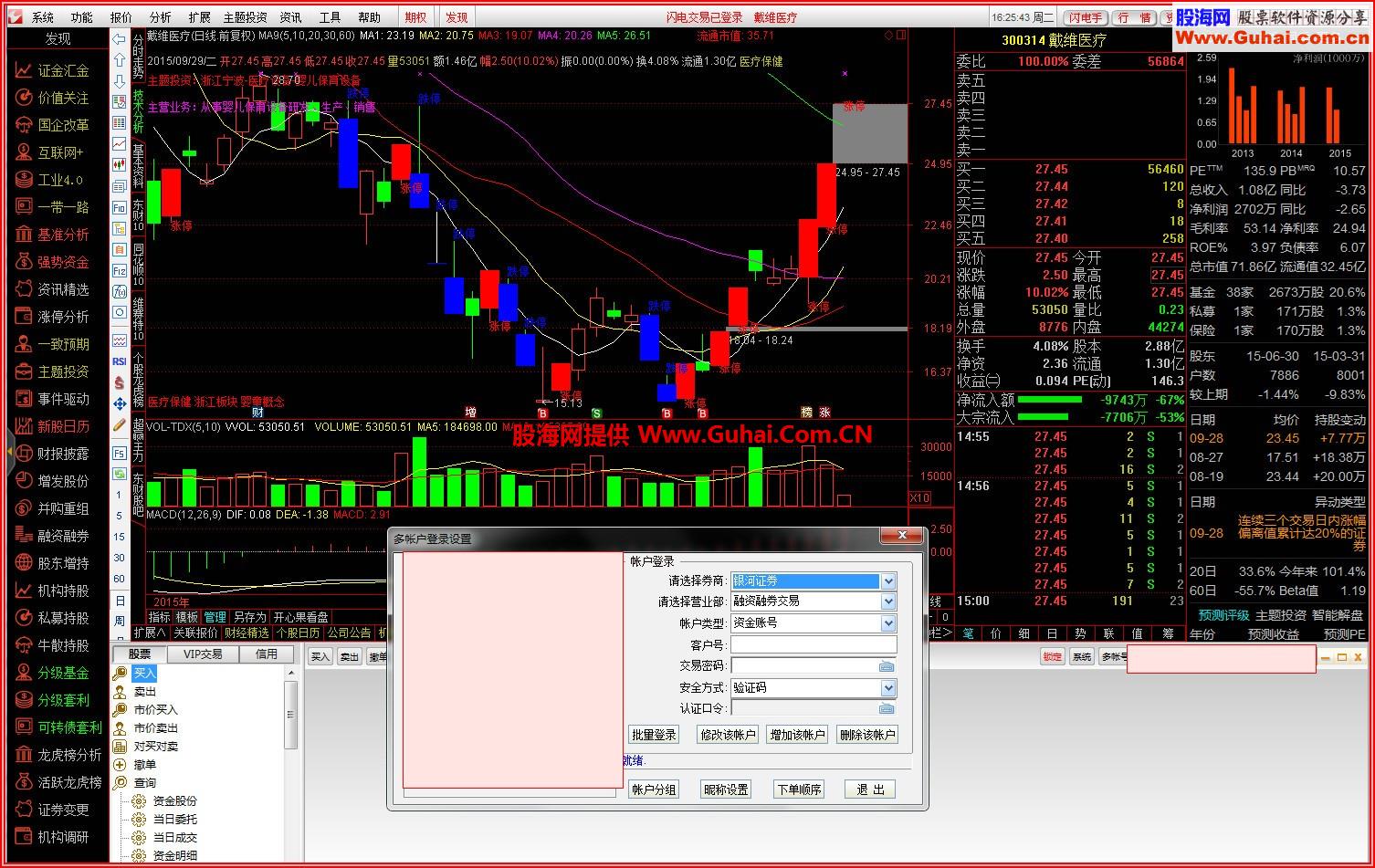Open 价值关注 sidebar entry
1375x868 pixels.
click(x=62, y=98)
